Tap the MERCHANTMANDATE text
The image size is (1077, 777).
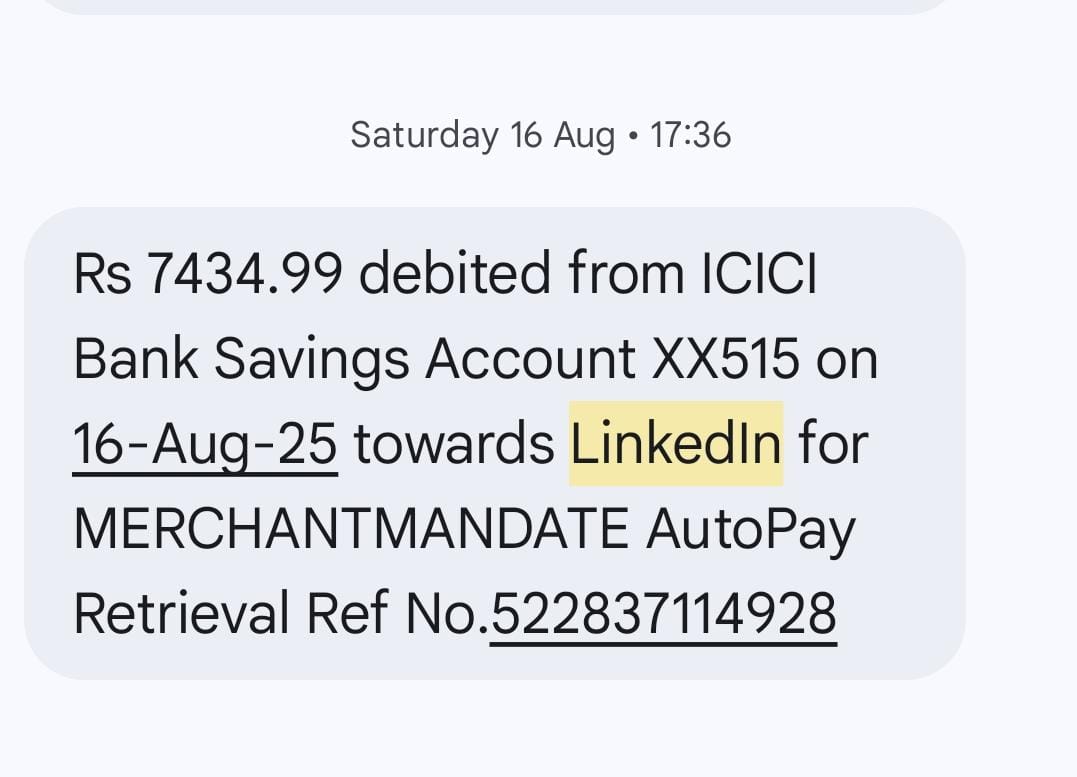pos(351,528)
